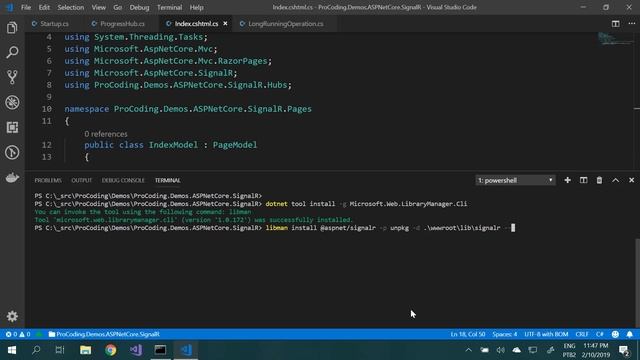
Task: Click the feedback smiley icon
Action: point(615,334)
